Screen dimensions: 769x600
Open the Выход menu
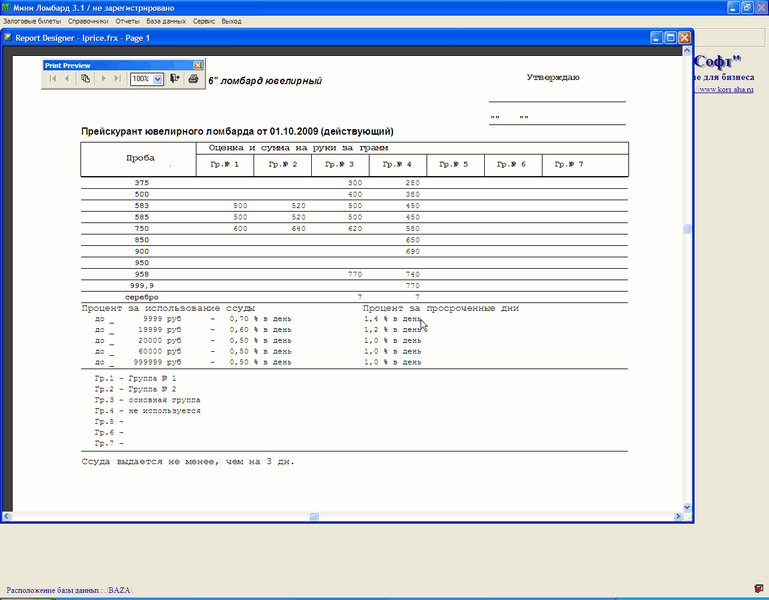coord(231,21)
